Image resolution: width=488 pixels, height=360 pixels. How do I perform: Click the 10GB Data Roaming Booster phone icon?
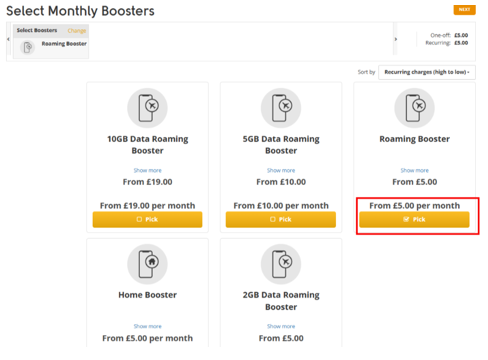coord(147,108)
